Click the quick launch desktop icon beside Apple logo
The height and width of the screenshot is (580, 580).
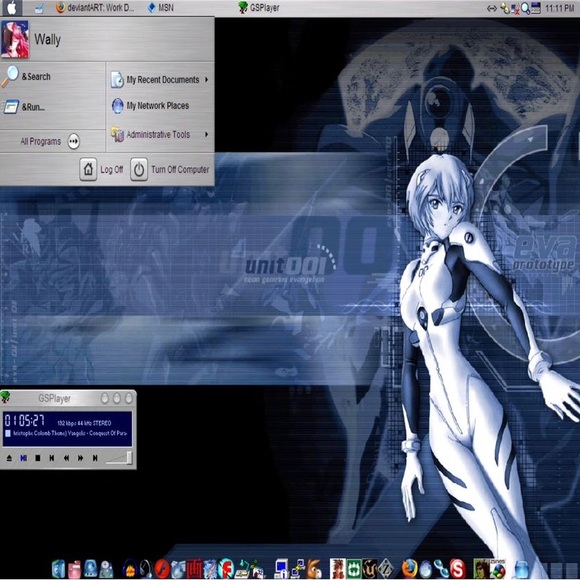coord(39,8)
